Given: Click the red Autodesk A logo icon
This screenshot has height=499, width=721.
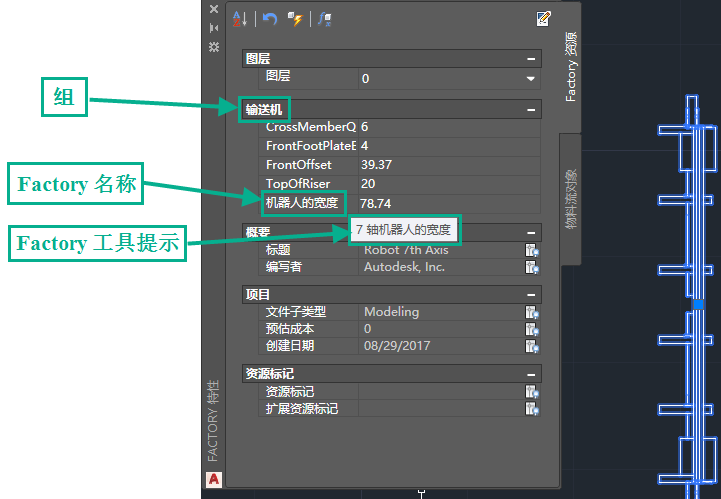Looking at the screenshot, I should pyautogui.click(x=214, y=479).
